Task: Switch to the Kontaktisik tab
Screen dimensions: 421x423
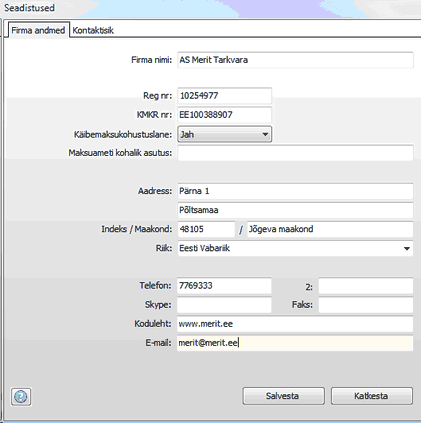Action: tap(93, 30)
